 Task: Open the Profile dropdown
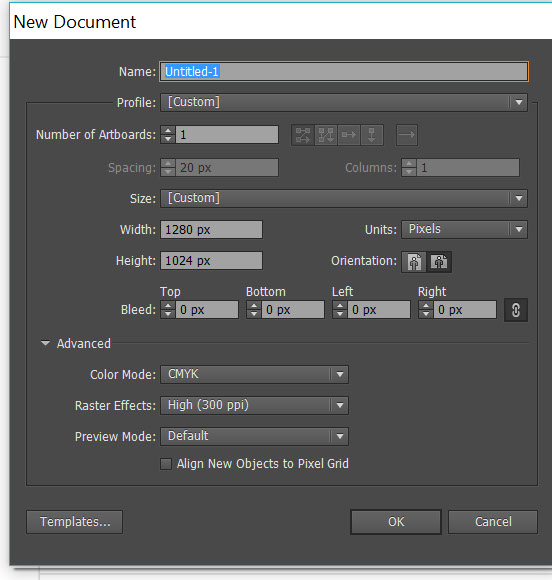(344, 102)
